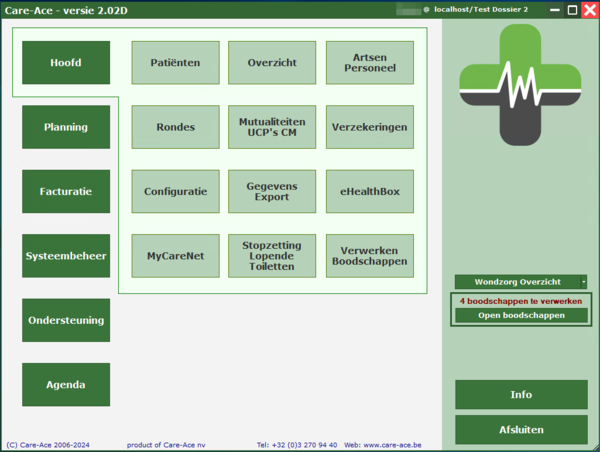The image size is (600, 452).
Task: Click the Info button
Action: click(521, 395)
